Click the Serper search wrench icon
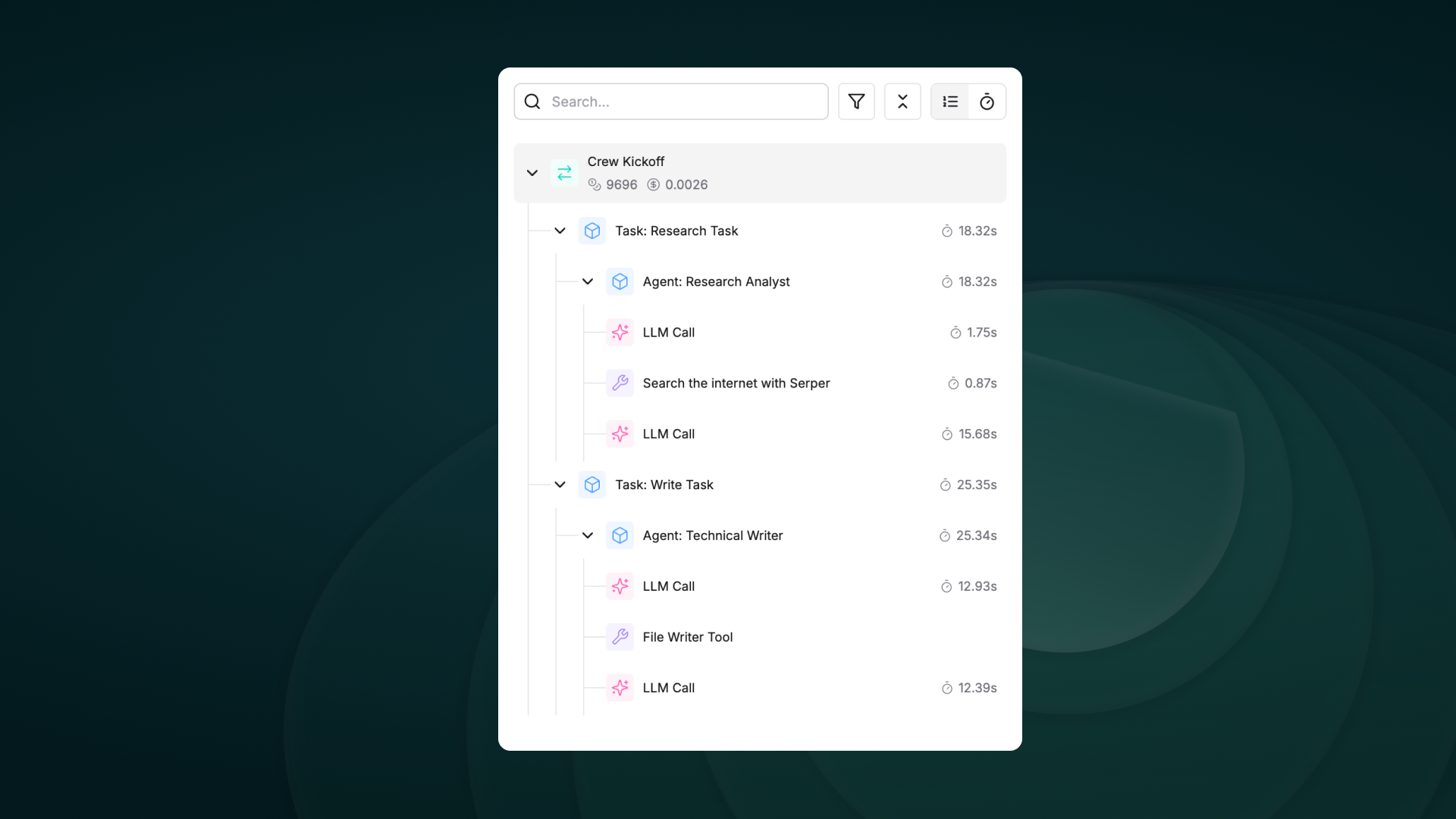 pos(620,383)
